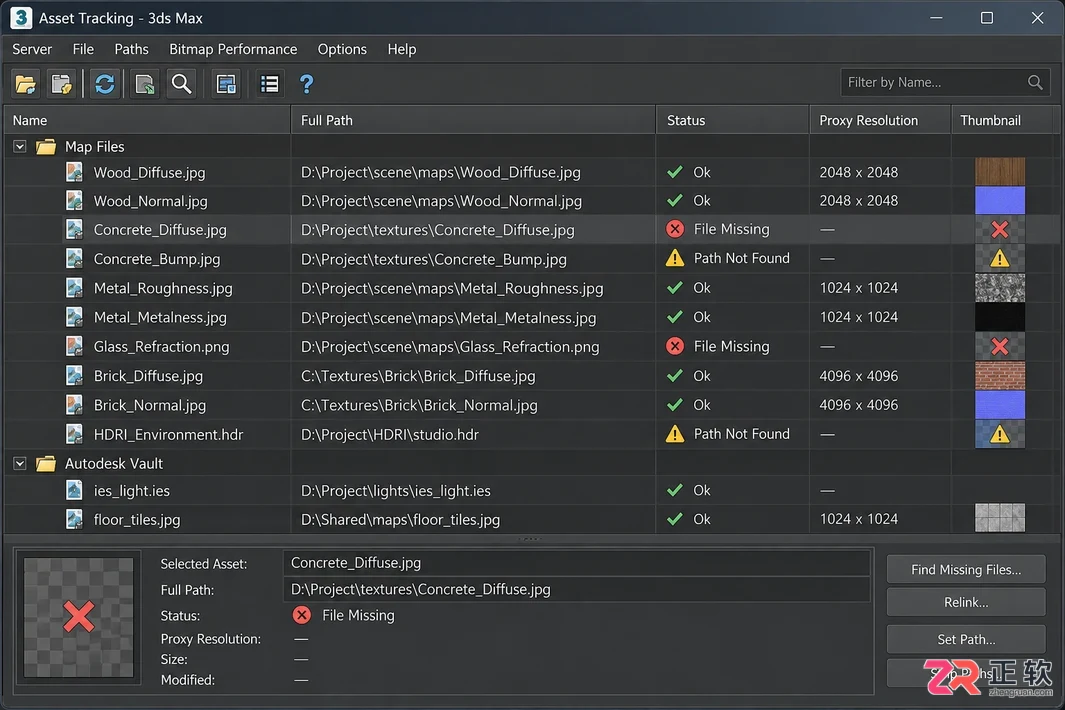Click the Refresh toolbar icon
This screenshot has height=710, width=1065.
click(105, 84)
